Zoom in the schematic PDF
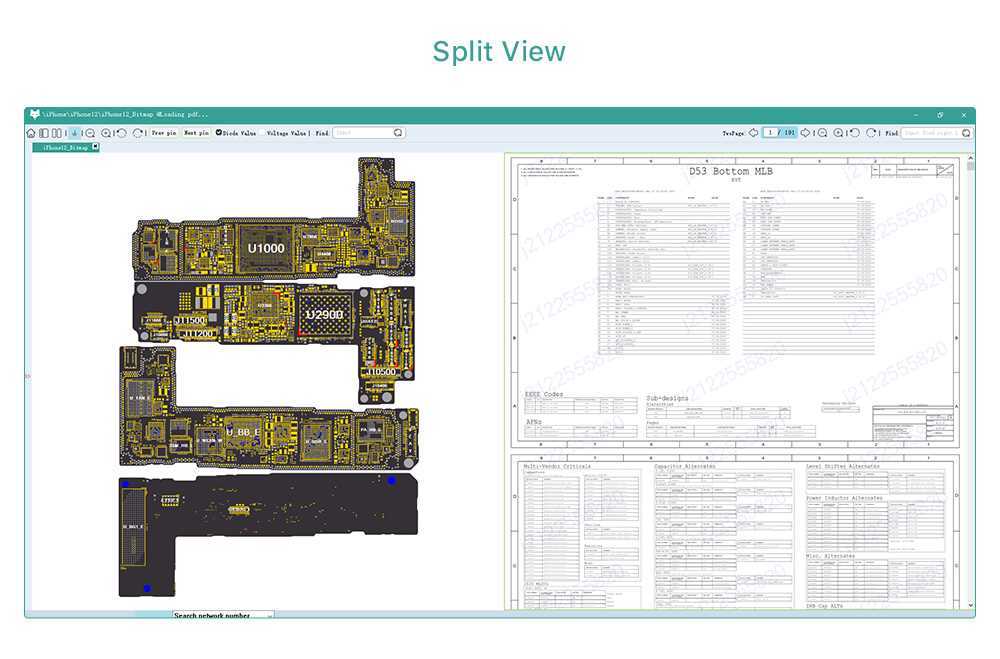The height and width of the screenshot is (659, 1000). 838,133
